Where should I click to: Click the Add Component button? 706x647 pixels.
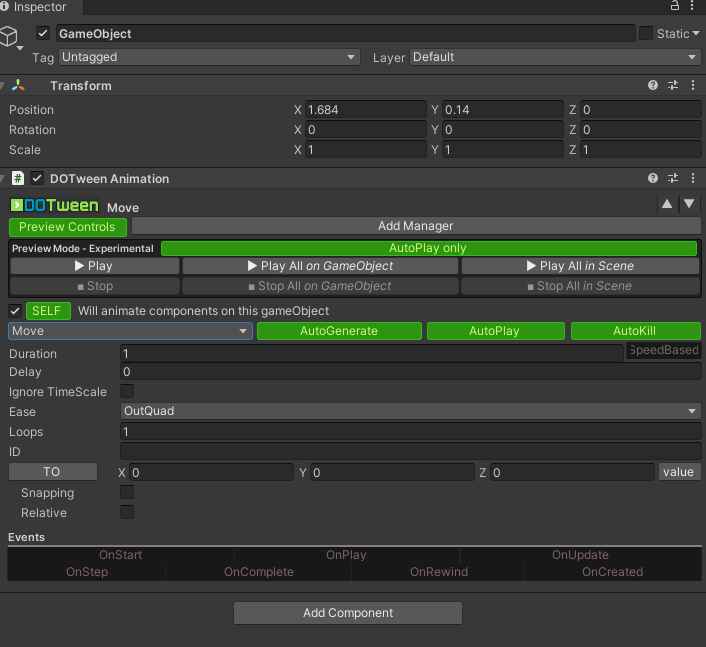click(348, 613)
